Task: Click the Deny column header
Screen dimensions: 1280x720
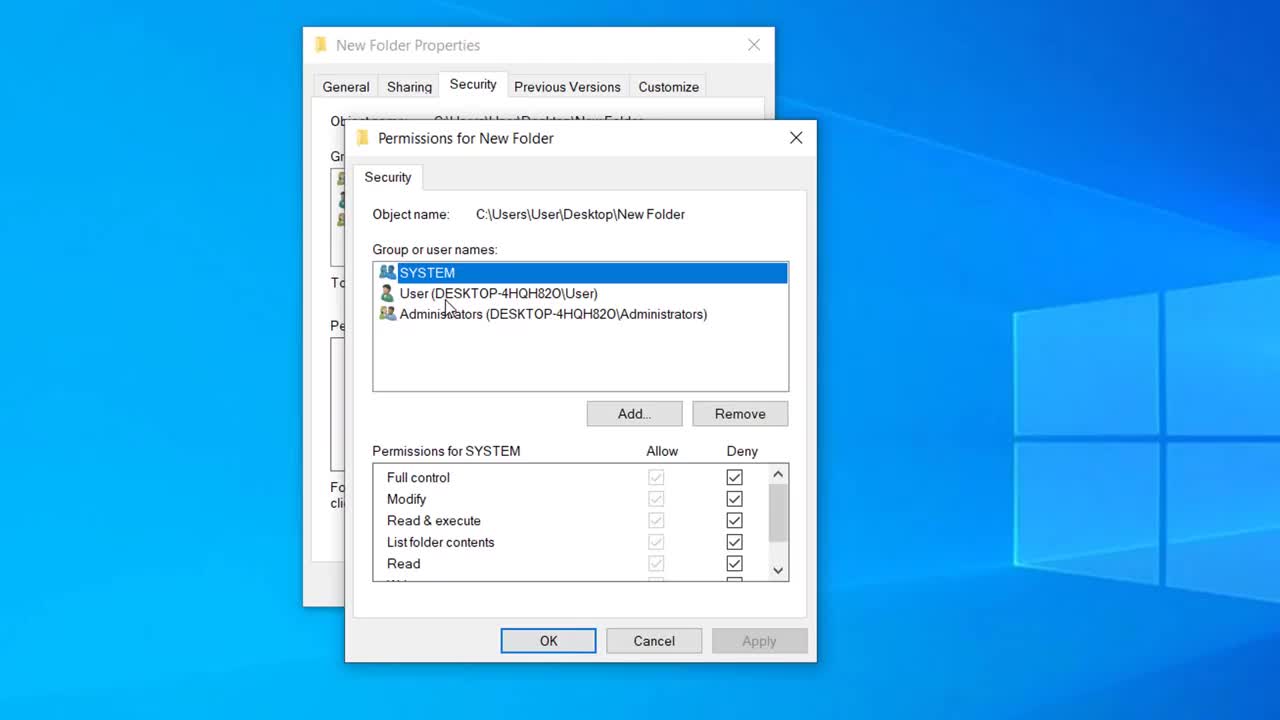Action: click(x=742, y=451)
